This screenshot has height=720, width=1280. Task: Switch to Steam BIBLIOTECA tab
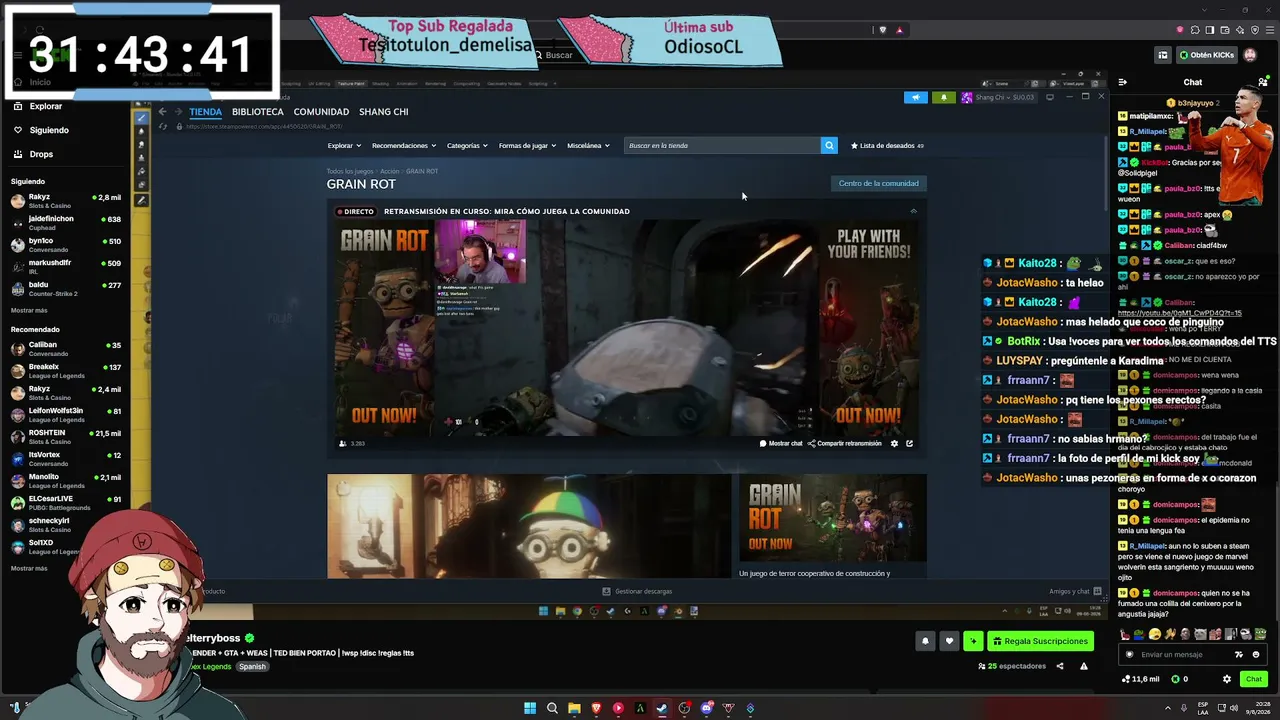258,112
